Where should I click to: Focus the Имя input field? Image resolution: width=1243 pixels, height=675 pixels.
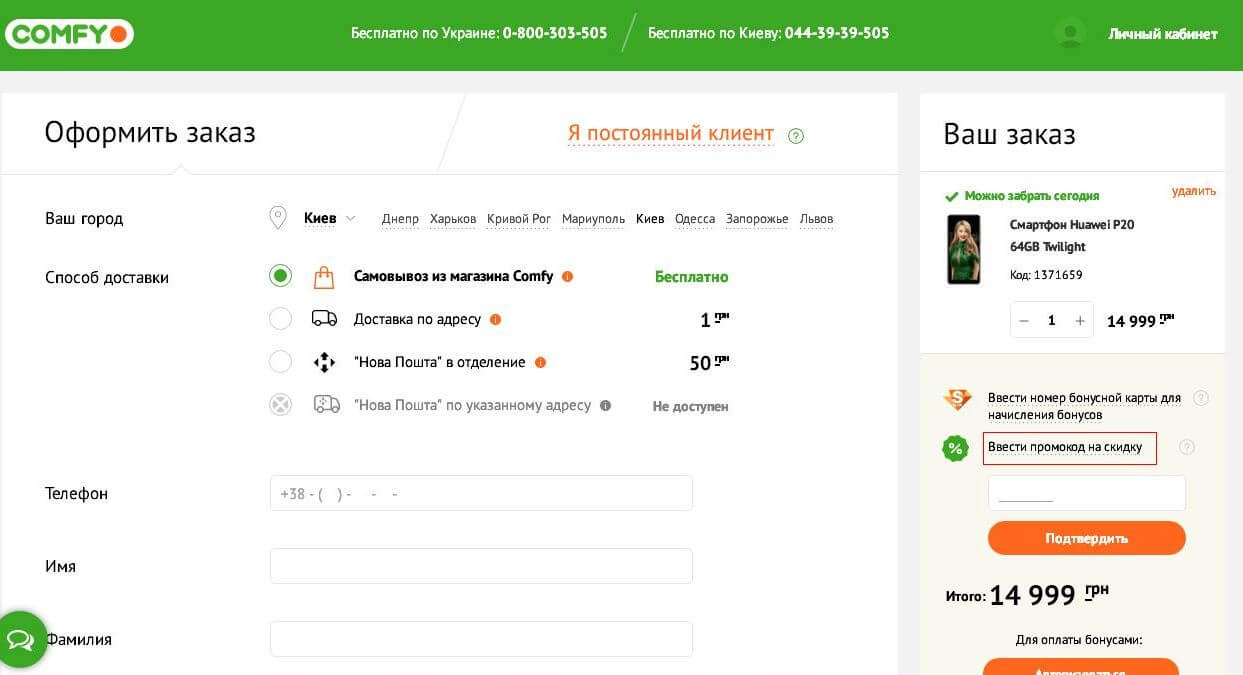coord(481,566)
